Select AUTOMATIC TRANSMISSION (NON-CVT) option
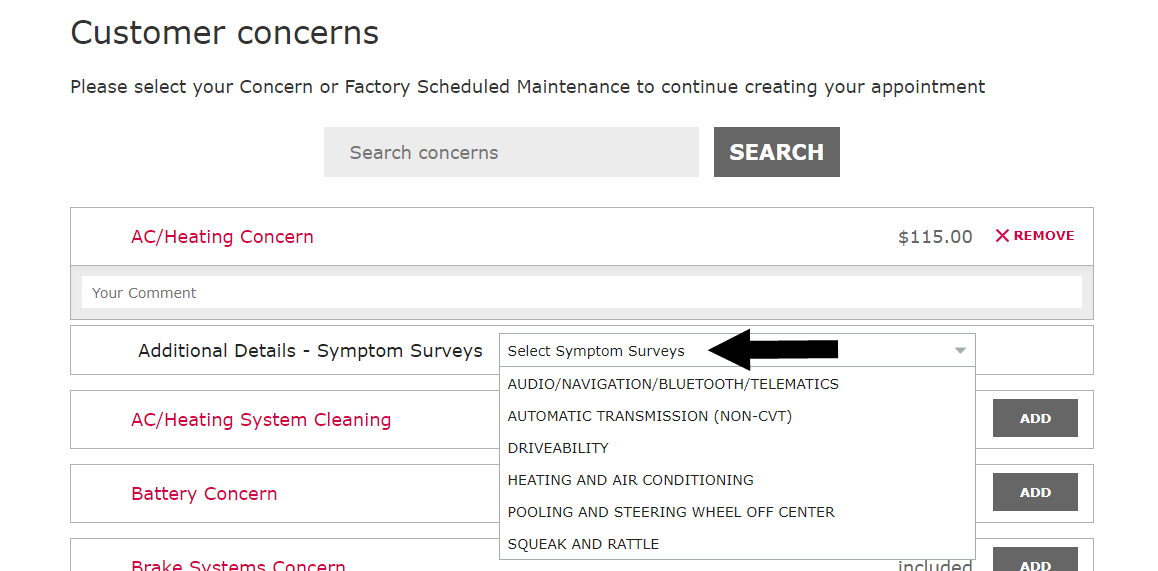1158x571 pixels. pyautogui.click(x=649, y=416)
